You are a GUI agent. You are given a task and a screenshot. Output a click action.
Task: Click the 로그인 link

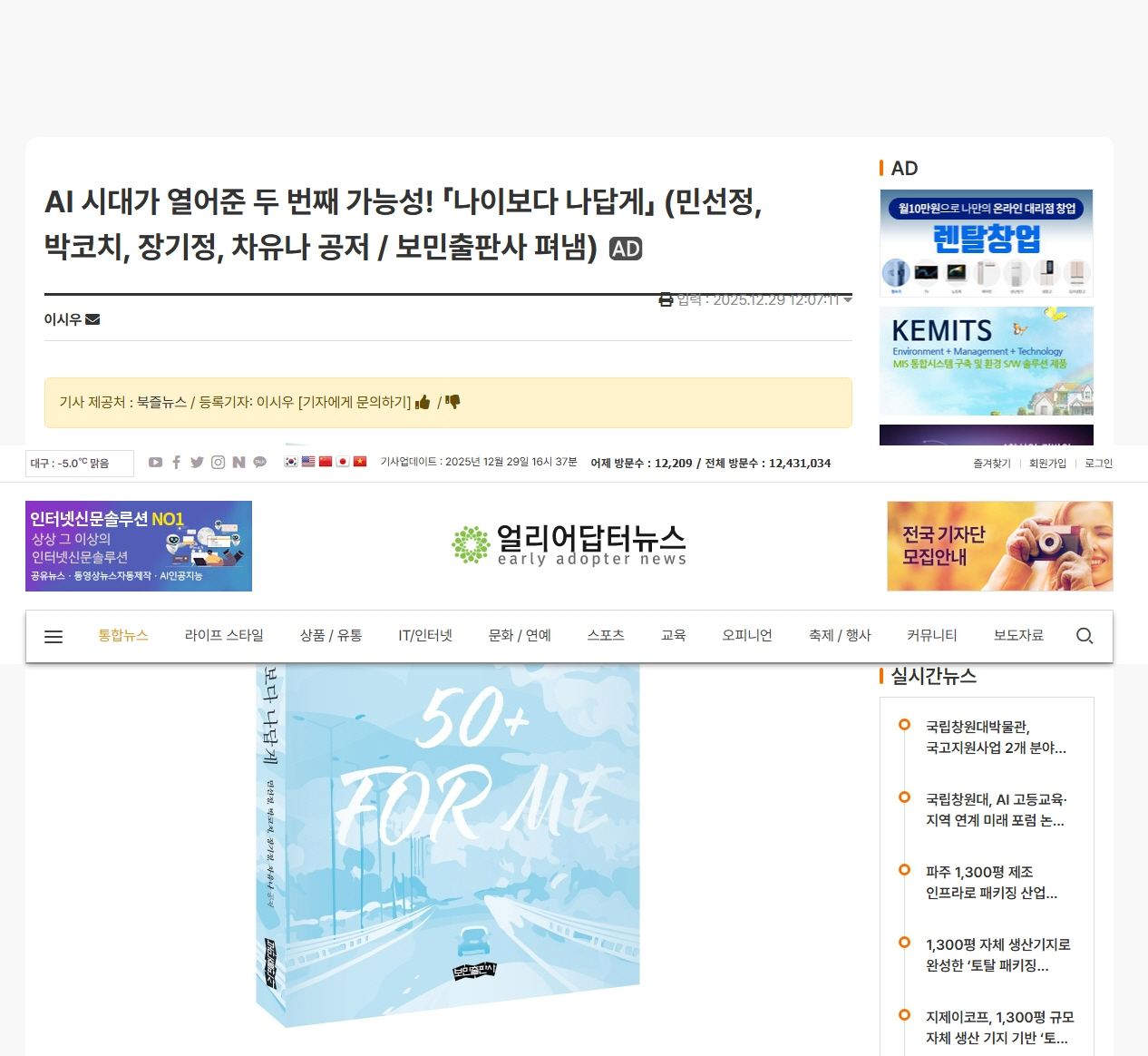[1098, 463]
